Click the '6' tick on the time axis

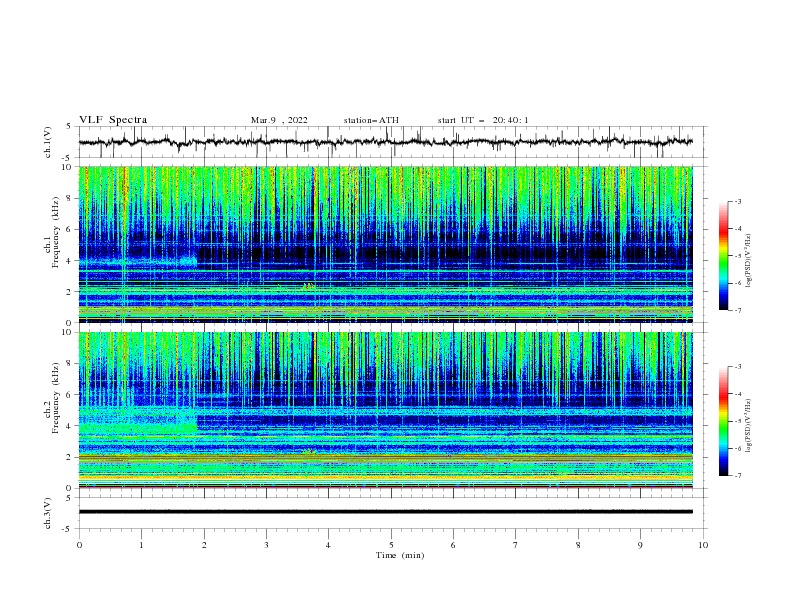(x=454, y=545)
